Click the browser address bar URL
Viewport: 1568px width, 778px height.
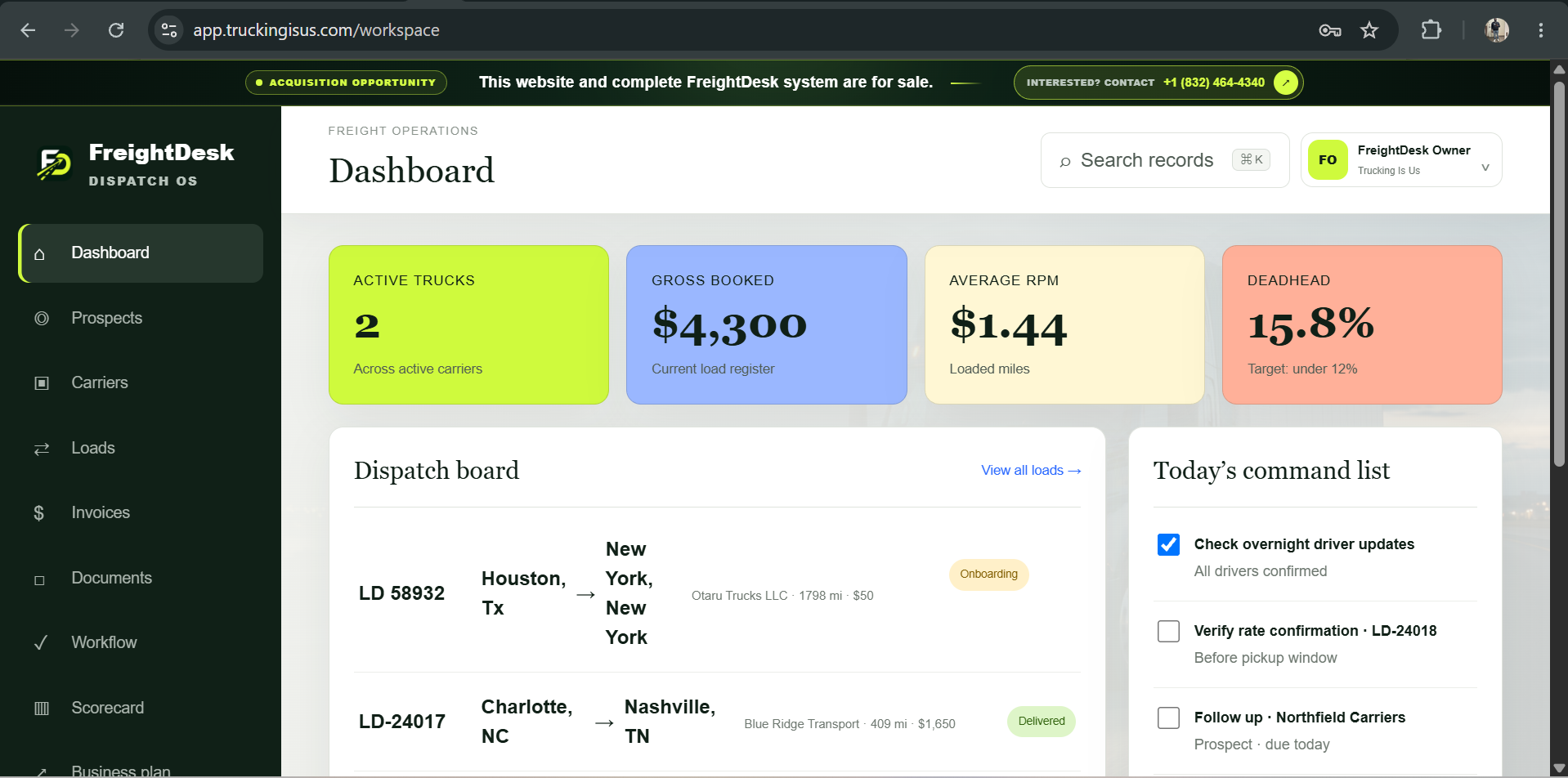coord(316,30)
